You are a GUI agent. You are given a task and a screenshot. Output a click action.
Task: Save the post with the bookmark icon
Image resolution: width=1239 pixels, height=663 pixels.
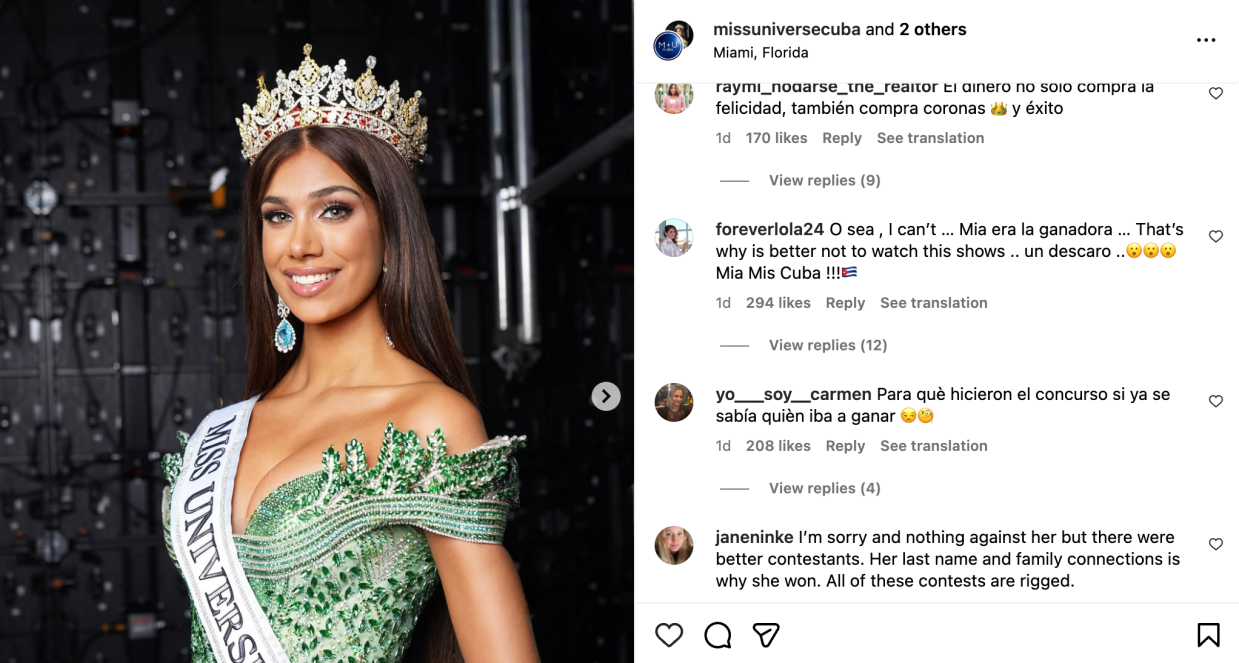pos(1210,634)
